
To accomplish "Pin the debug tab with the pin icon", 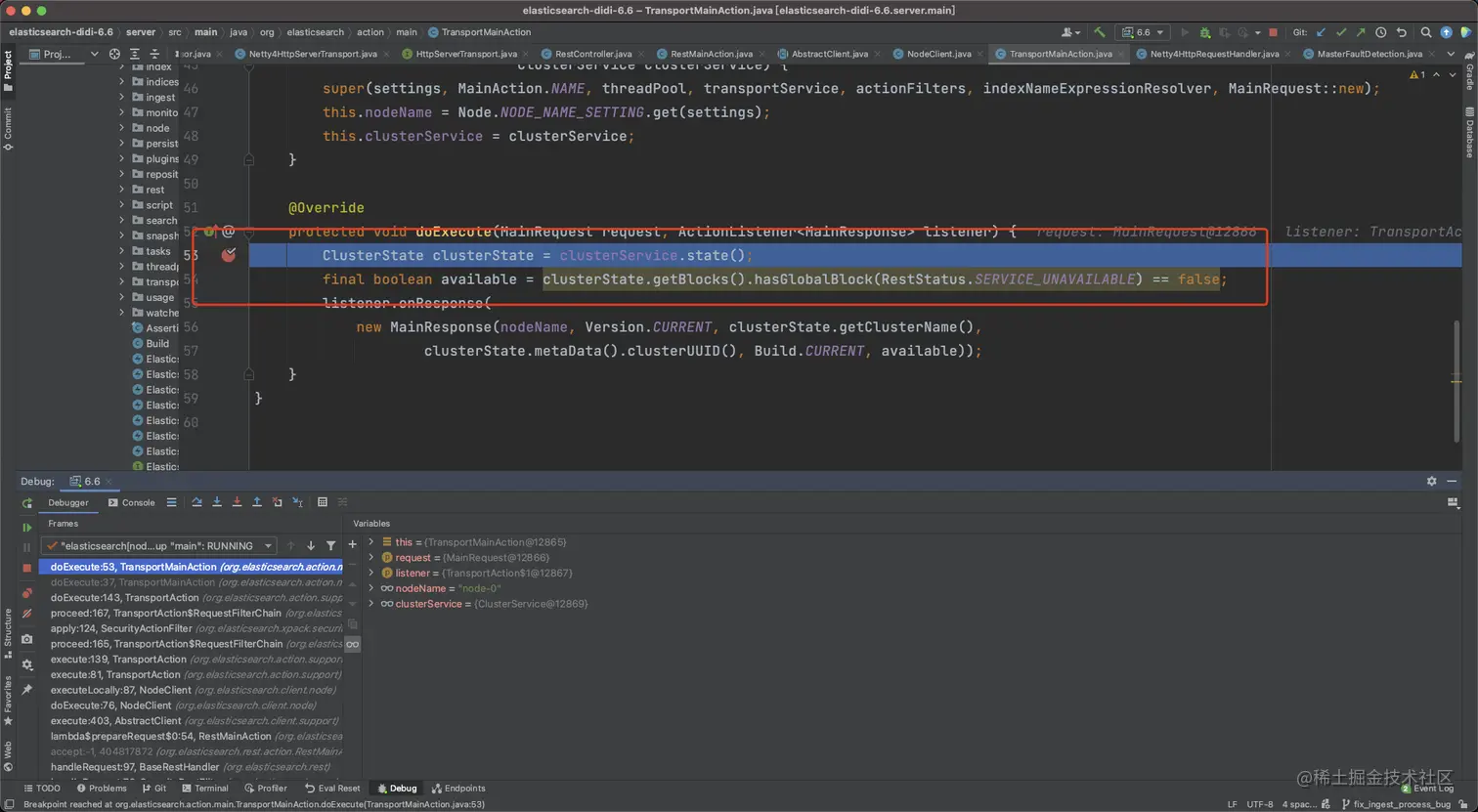I will [26, 690].
